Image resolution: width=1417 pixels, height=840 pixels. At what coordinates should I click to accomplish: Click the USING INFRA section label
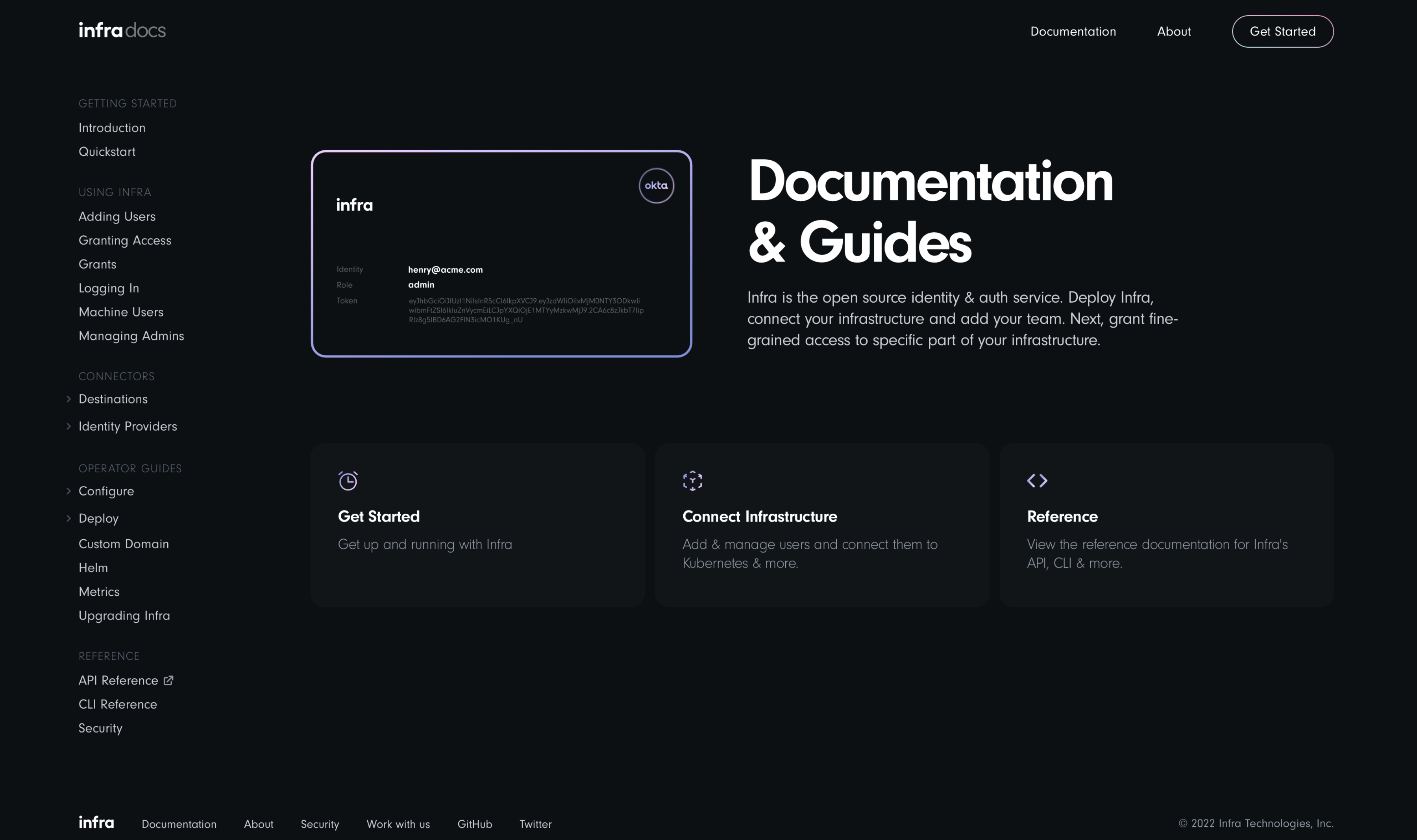pos(115,192)
